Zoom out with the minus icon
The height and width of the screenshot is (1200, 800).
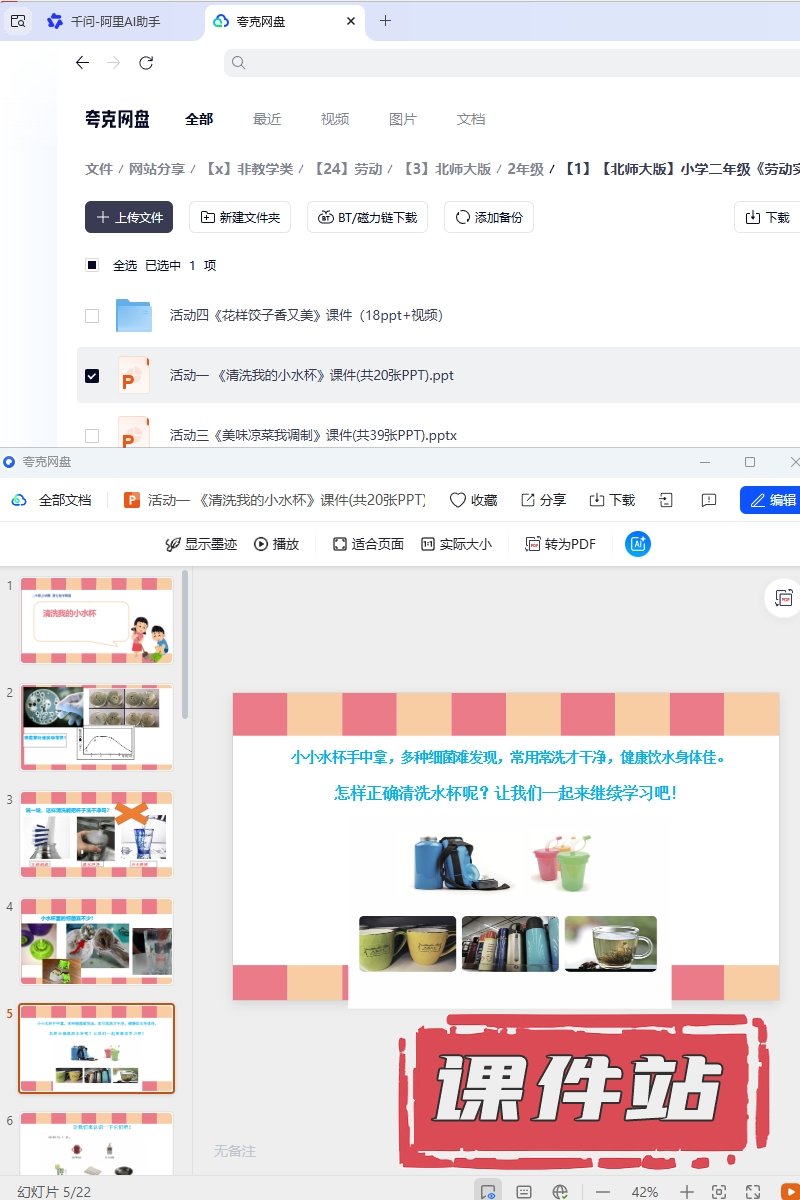click(603, 1192)
